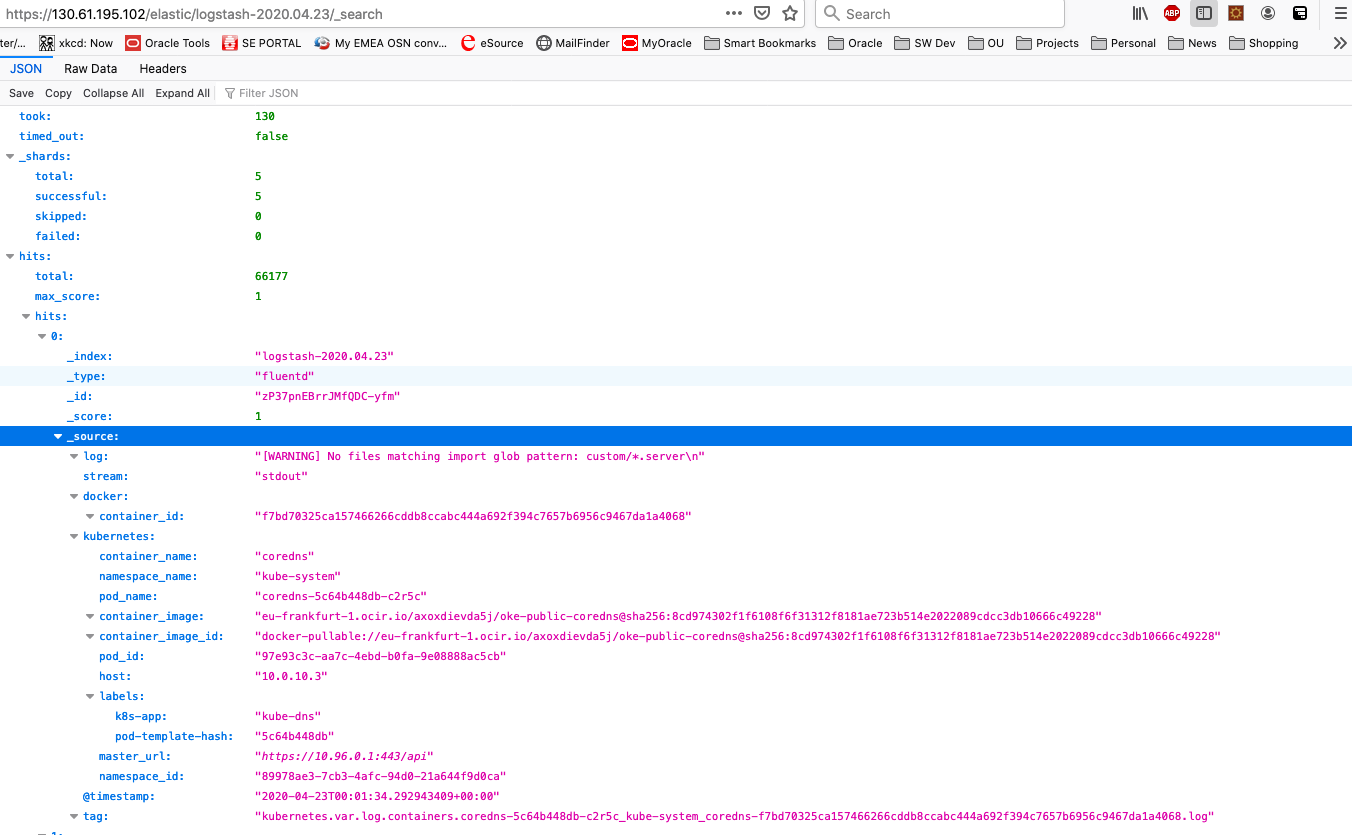
Task: Switch to Raw Data tab
Action: (90, 69)
